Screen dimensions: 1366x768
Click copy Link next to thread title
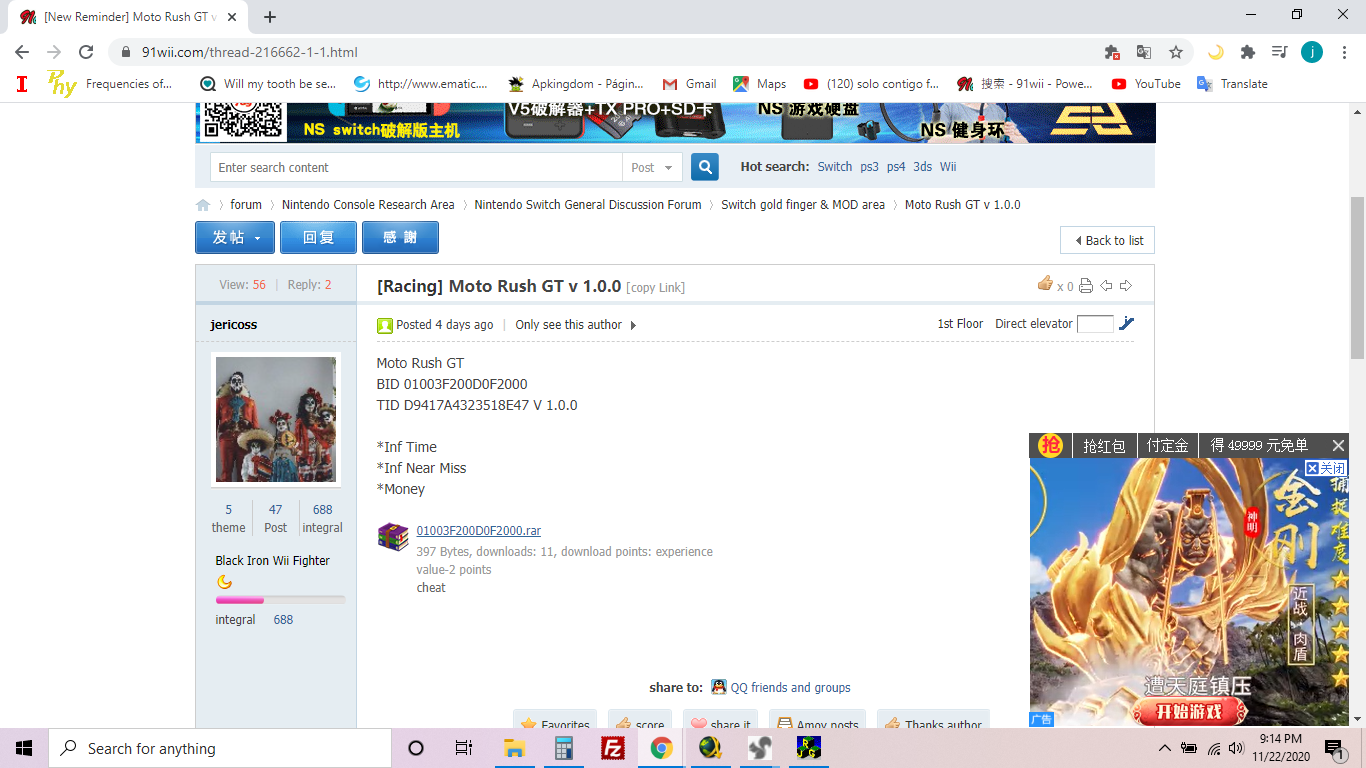point(655,288)
